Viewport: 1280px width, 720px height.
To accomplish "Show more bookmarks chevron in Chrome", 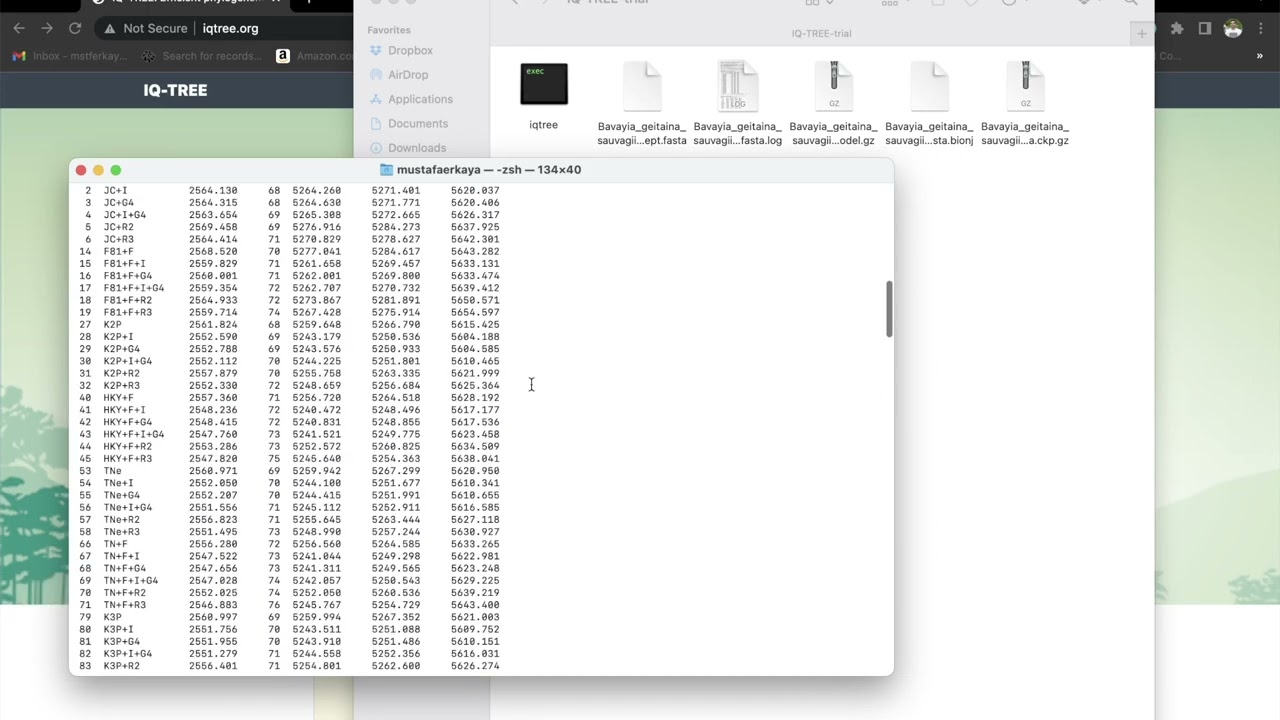I will [x=1260, y=56].
